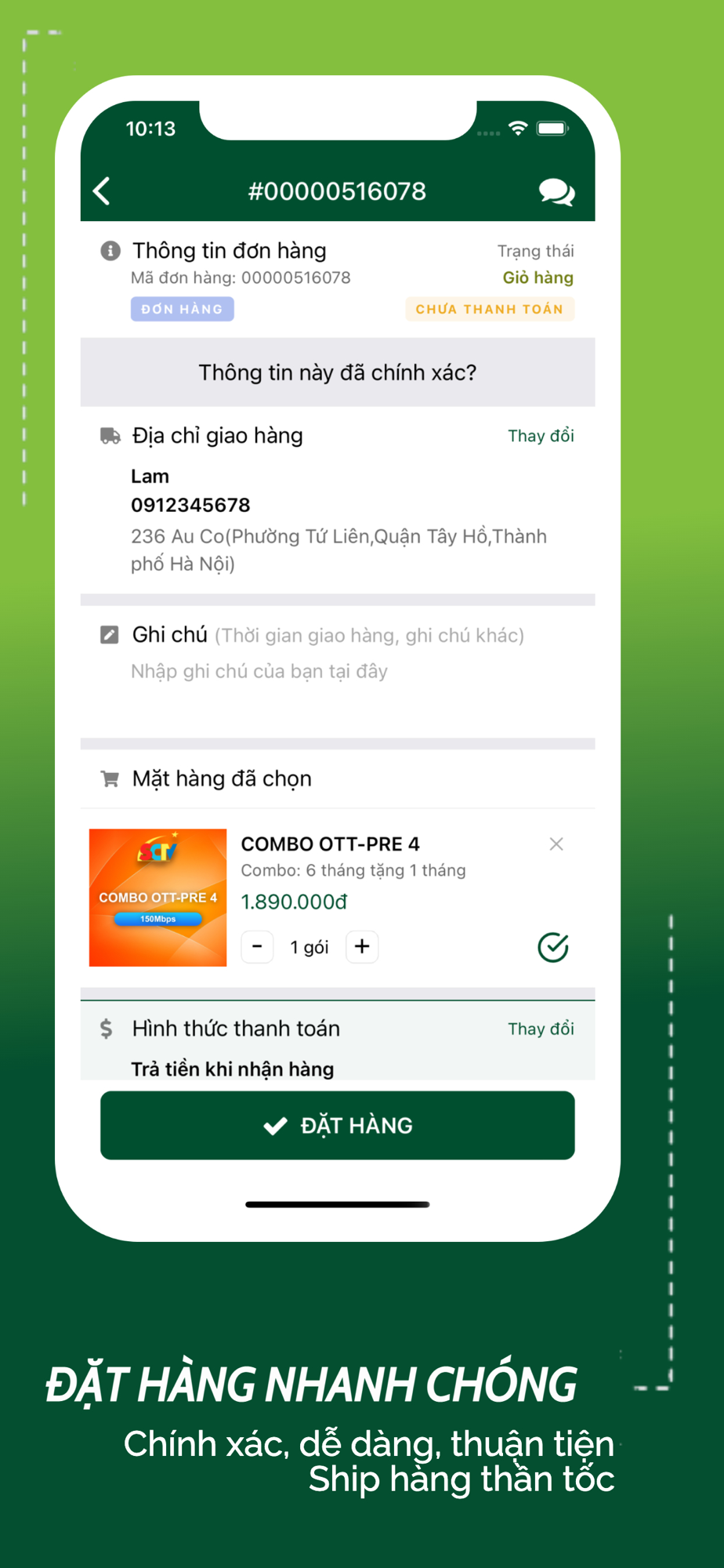Click the shopping cart icon
Image resolution: width=724 pixels, height=1568 pixels.
click(110, 779)
